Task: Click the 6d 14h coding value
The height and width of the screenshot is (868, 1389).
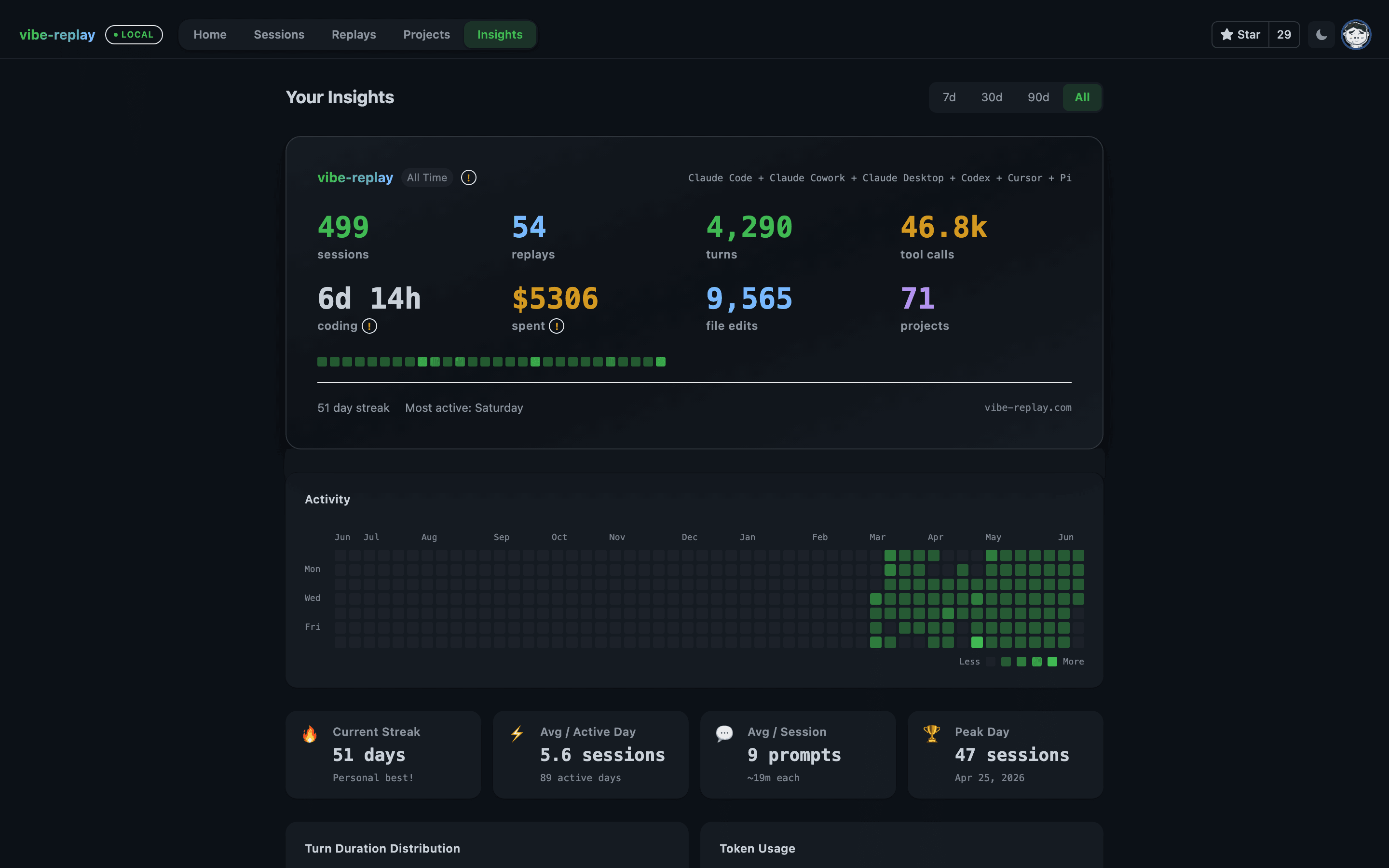Action: pos(369,299)
